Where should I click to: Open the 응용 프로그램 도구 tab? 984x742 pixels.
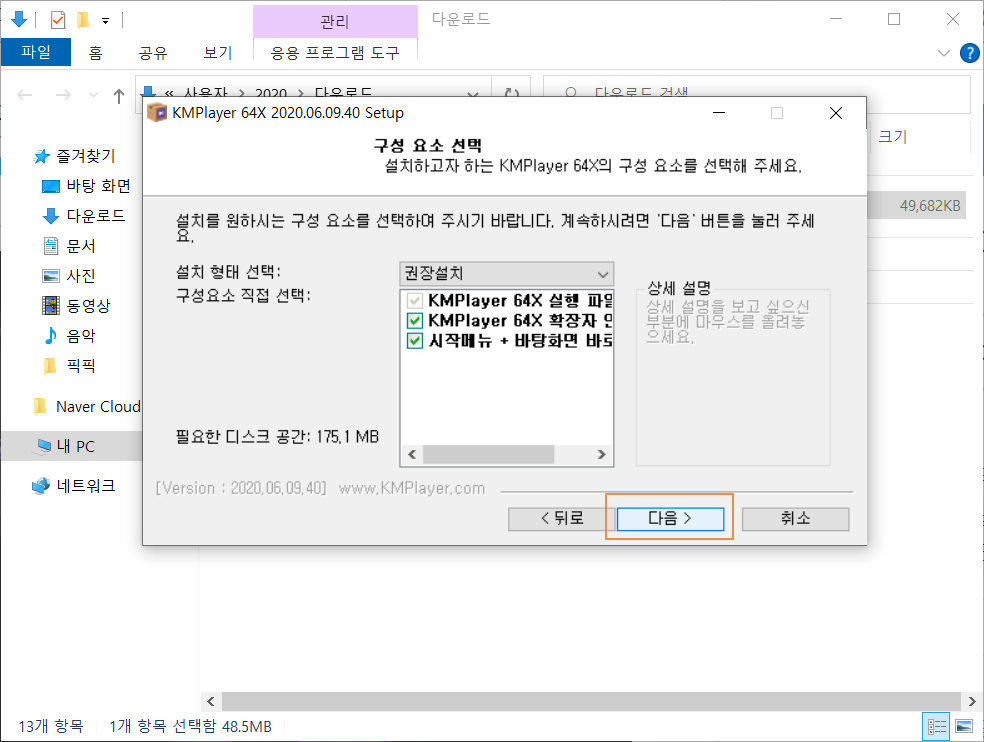pyautogui.click(x=335, y=53)
